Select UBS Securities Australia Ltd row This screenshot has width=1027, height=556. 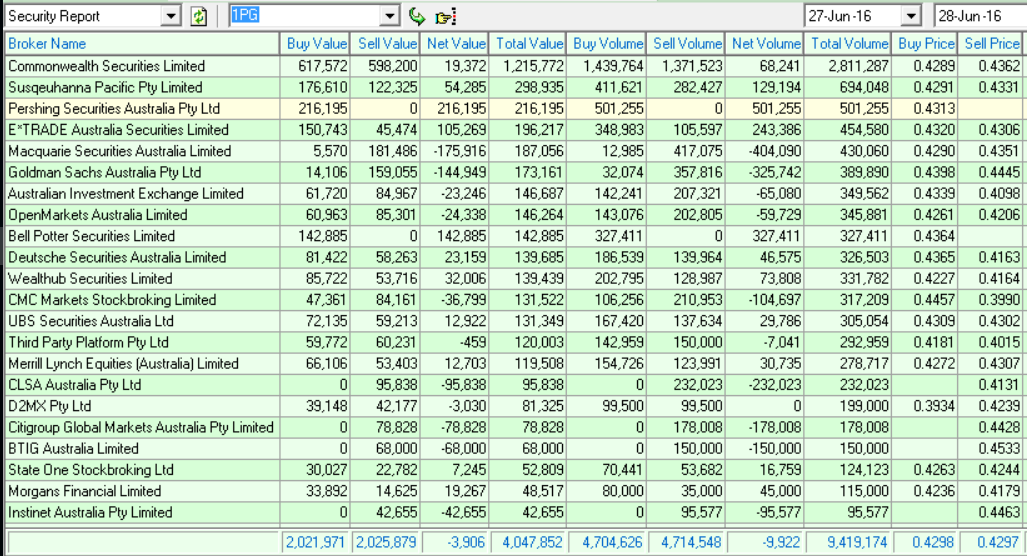[514, 321]
